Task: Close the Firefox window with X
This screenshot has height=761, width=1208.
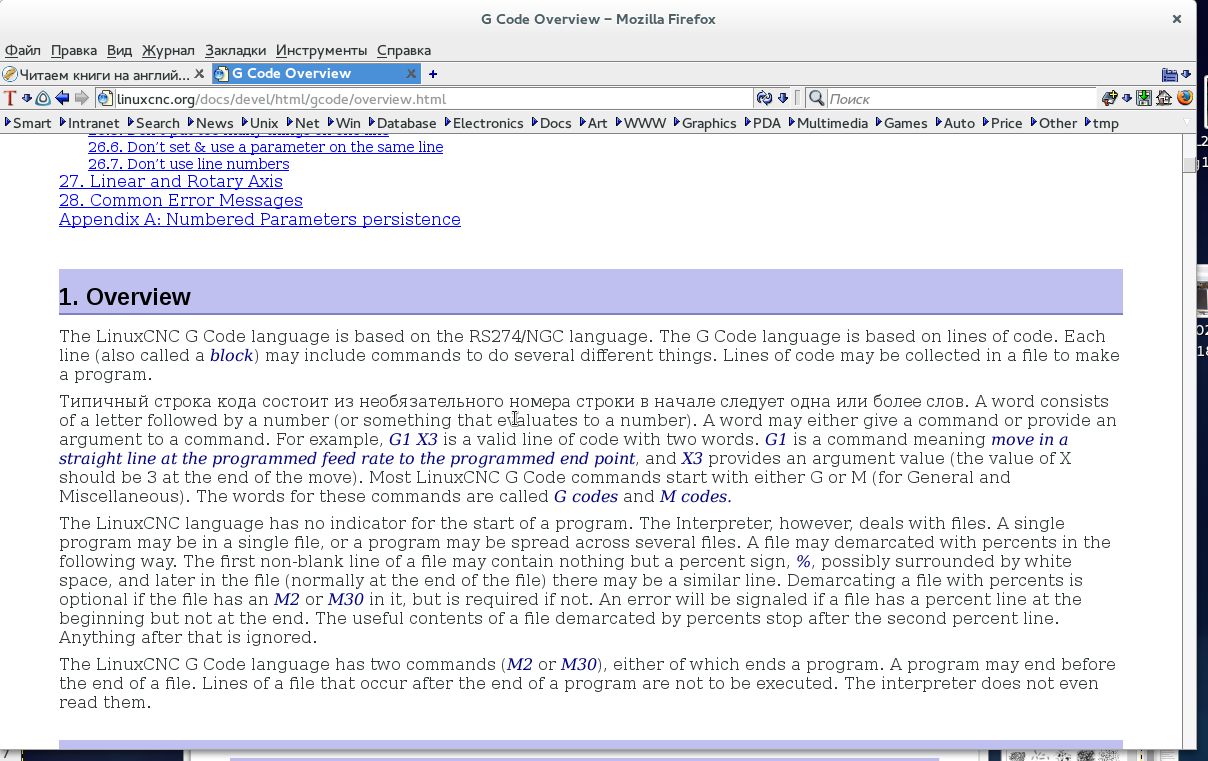Action: 1177,19
